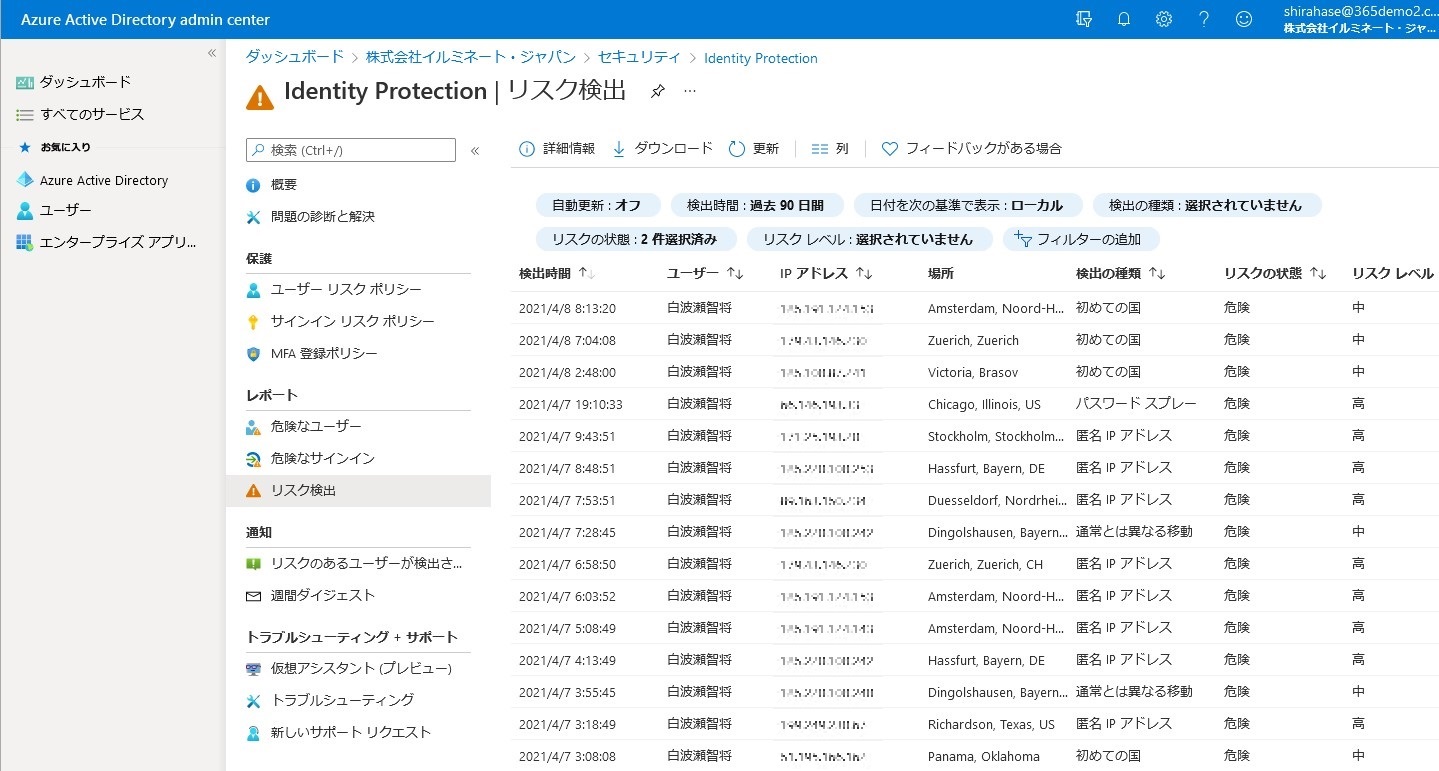This screenshot has width=1439, height=771.
Task: Open the portal settings gear icon
Action: click(x=1164, y=19)
